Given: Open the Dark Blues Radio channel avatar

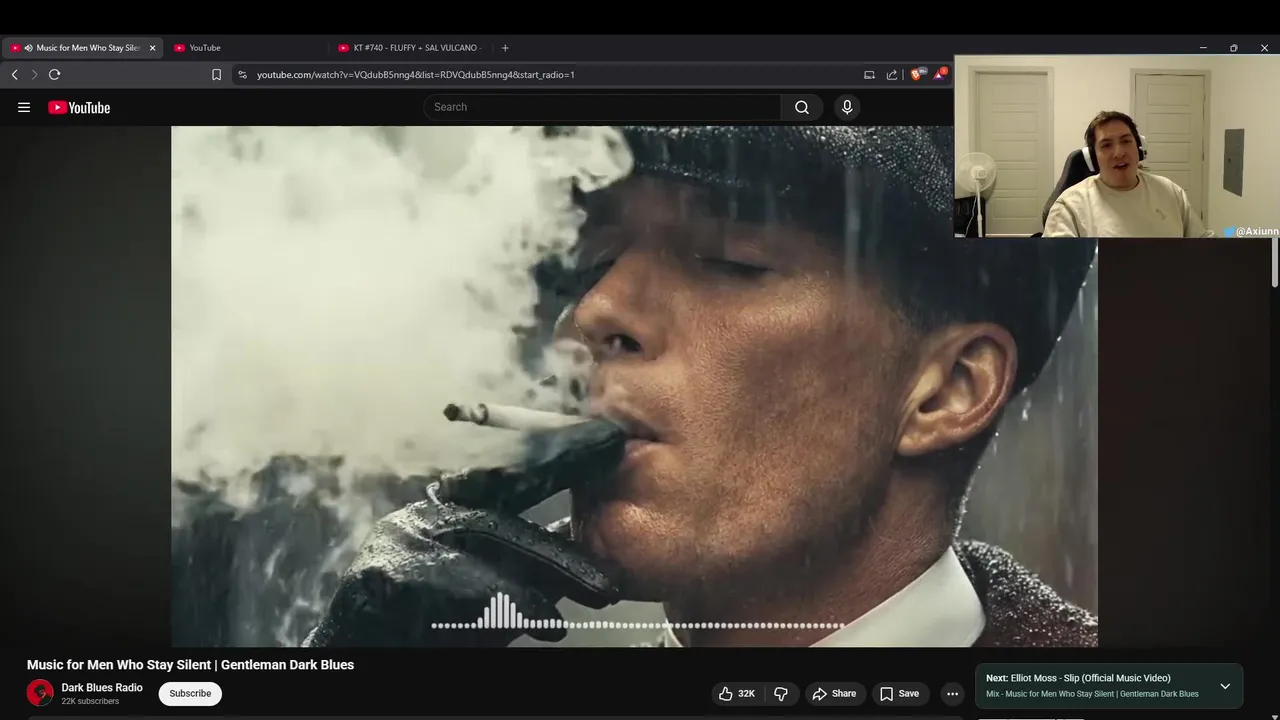Looking at the screenshot, I should point(40,693).
